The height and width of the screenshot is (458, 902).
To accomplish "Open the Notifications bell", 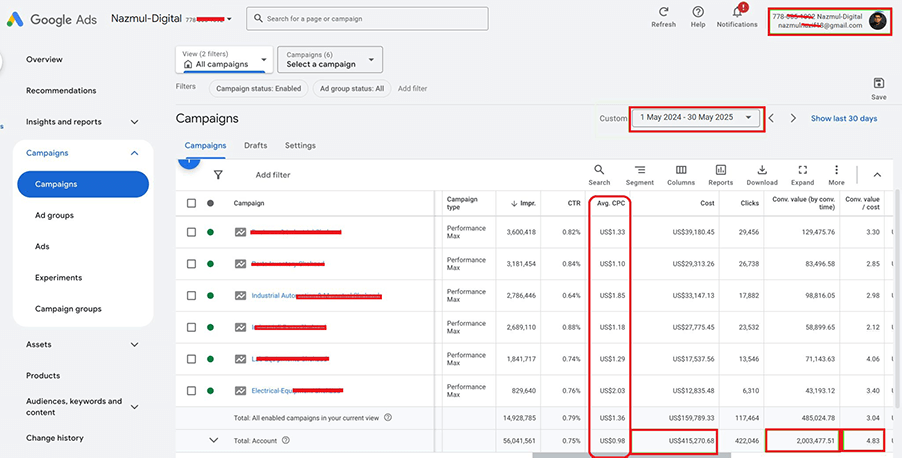I will click(x=737, y=12).
